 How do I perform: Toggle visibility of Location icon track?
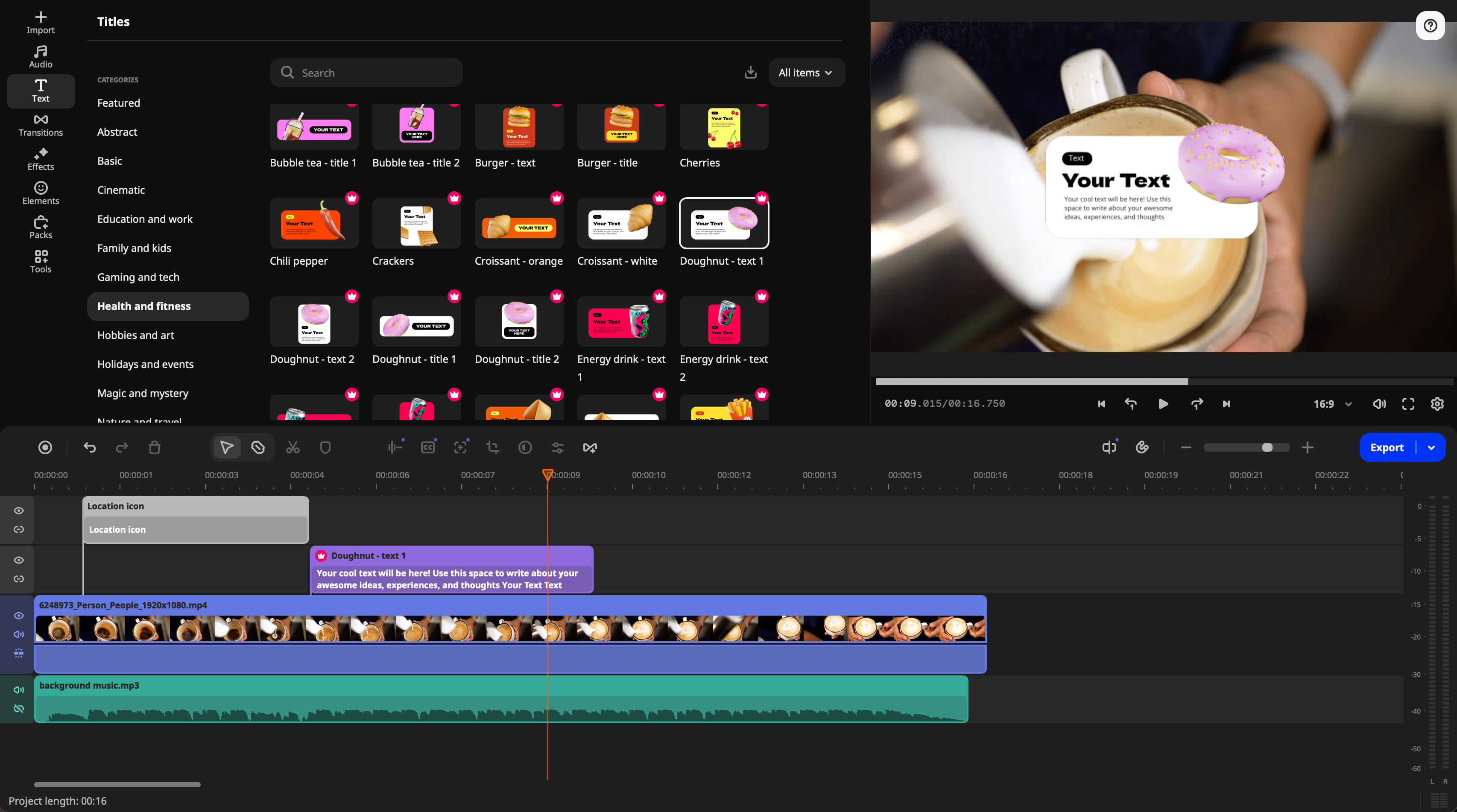pos(19,511)
